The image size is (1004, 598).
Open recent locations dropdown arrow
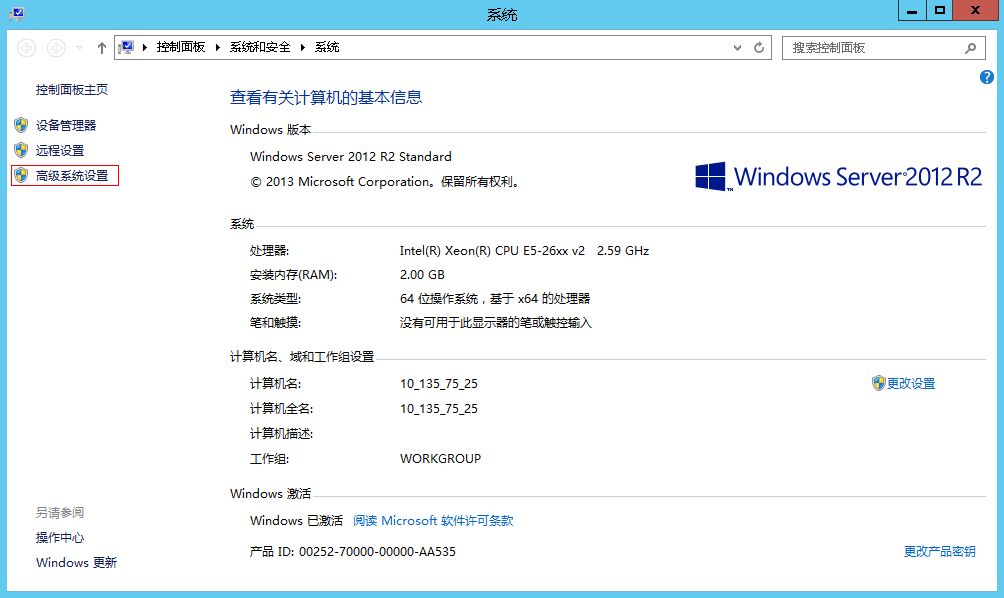coord(79,48)
